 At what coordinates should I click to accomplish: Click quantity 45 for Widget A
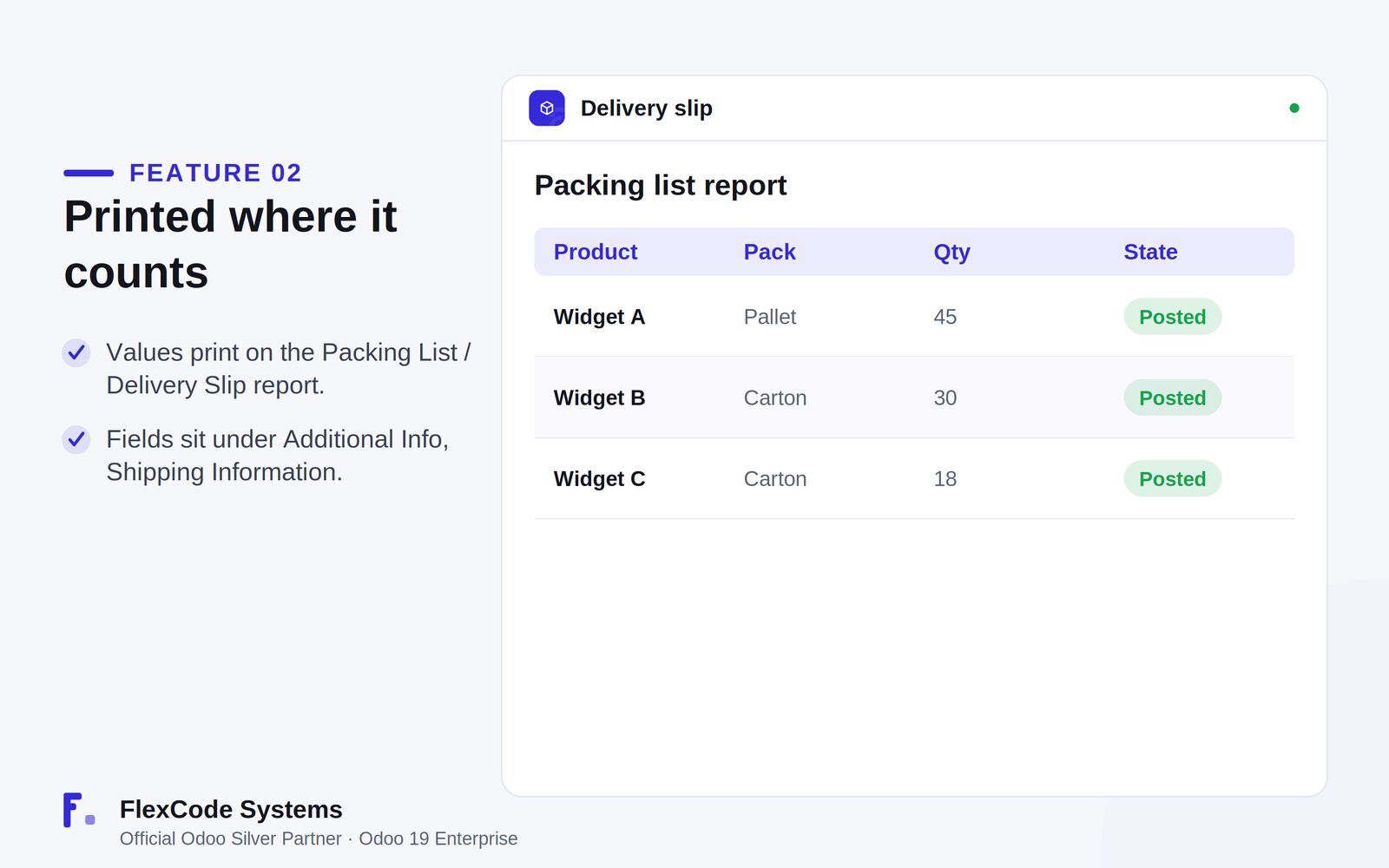point(945,317)
